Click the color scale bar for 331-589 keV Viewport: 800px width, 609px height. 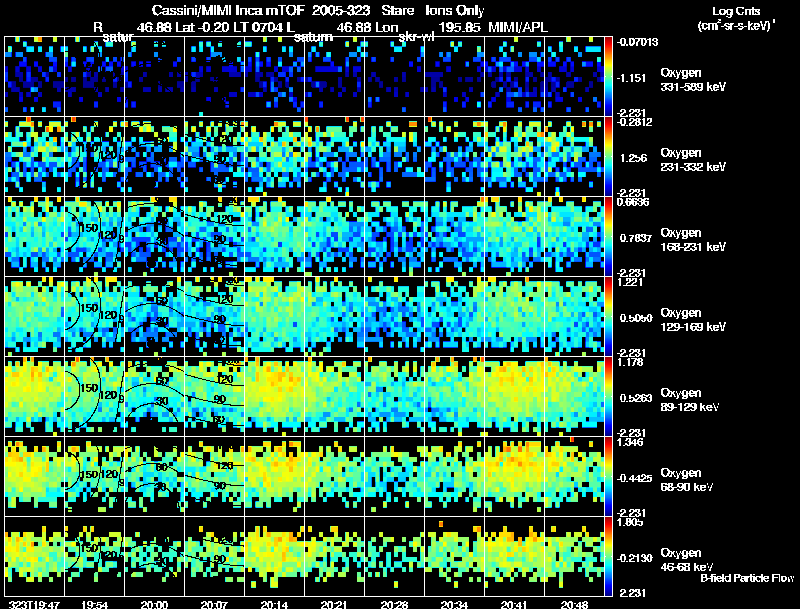[608, 75]
